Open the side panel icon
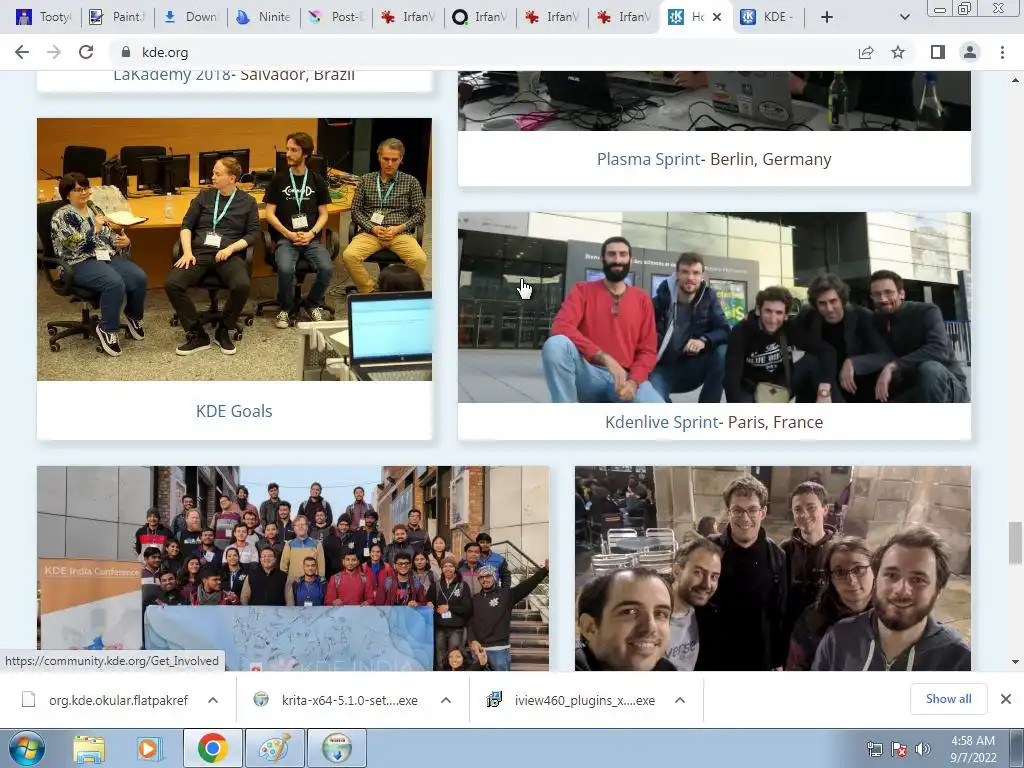The width and height of the screenshot is (1024, 768). [x=938, y=52]
